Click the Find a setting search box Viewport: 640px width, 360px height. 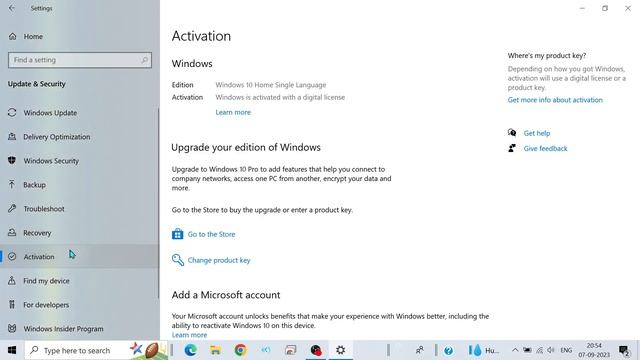coord(80,60)
